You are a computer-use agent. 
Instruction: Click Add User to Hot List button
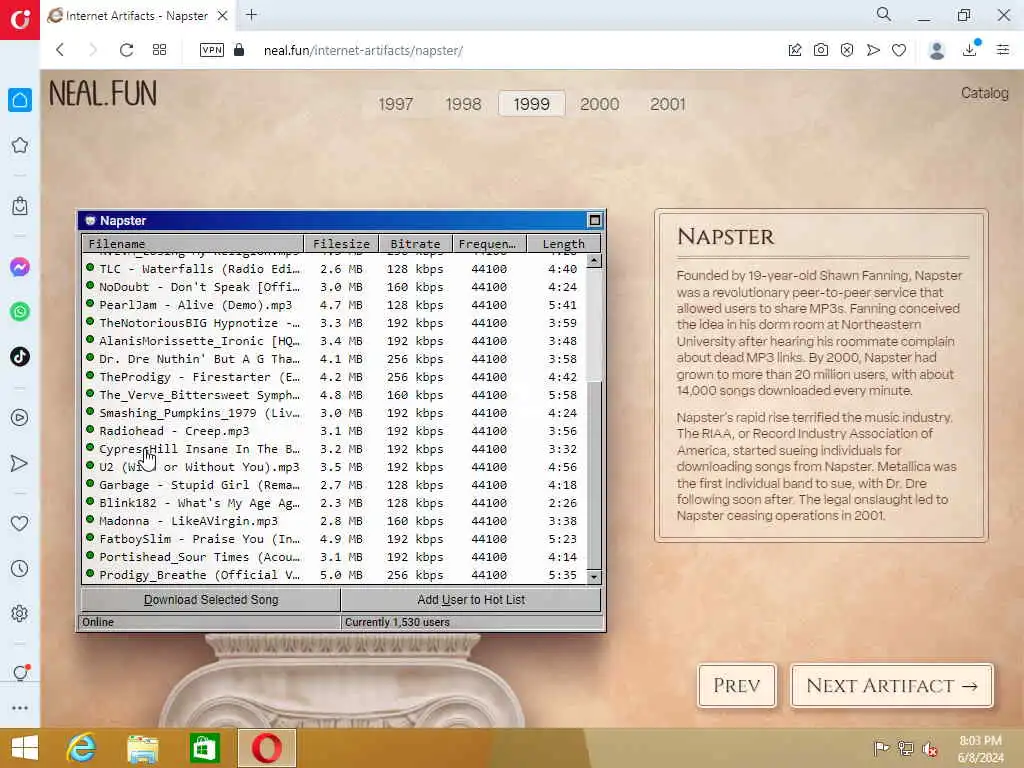coord(471,600)
